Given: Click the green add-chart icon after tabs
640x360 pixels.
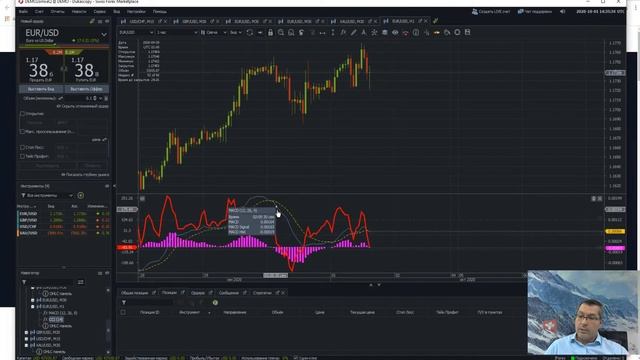Looking at the screenshot, I should [x=436, y=21].
